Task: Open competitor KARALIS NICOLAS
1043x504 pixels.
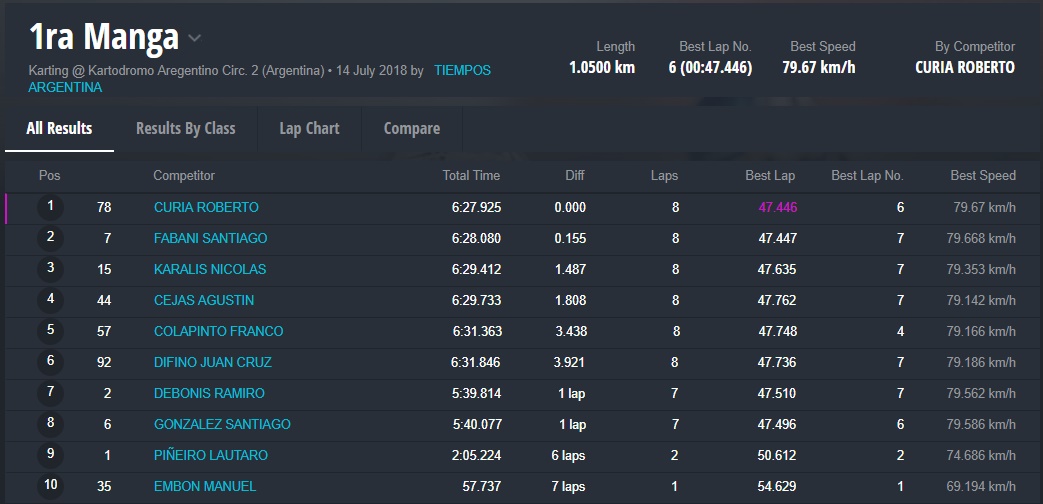Action: 209,269
